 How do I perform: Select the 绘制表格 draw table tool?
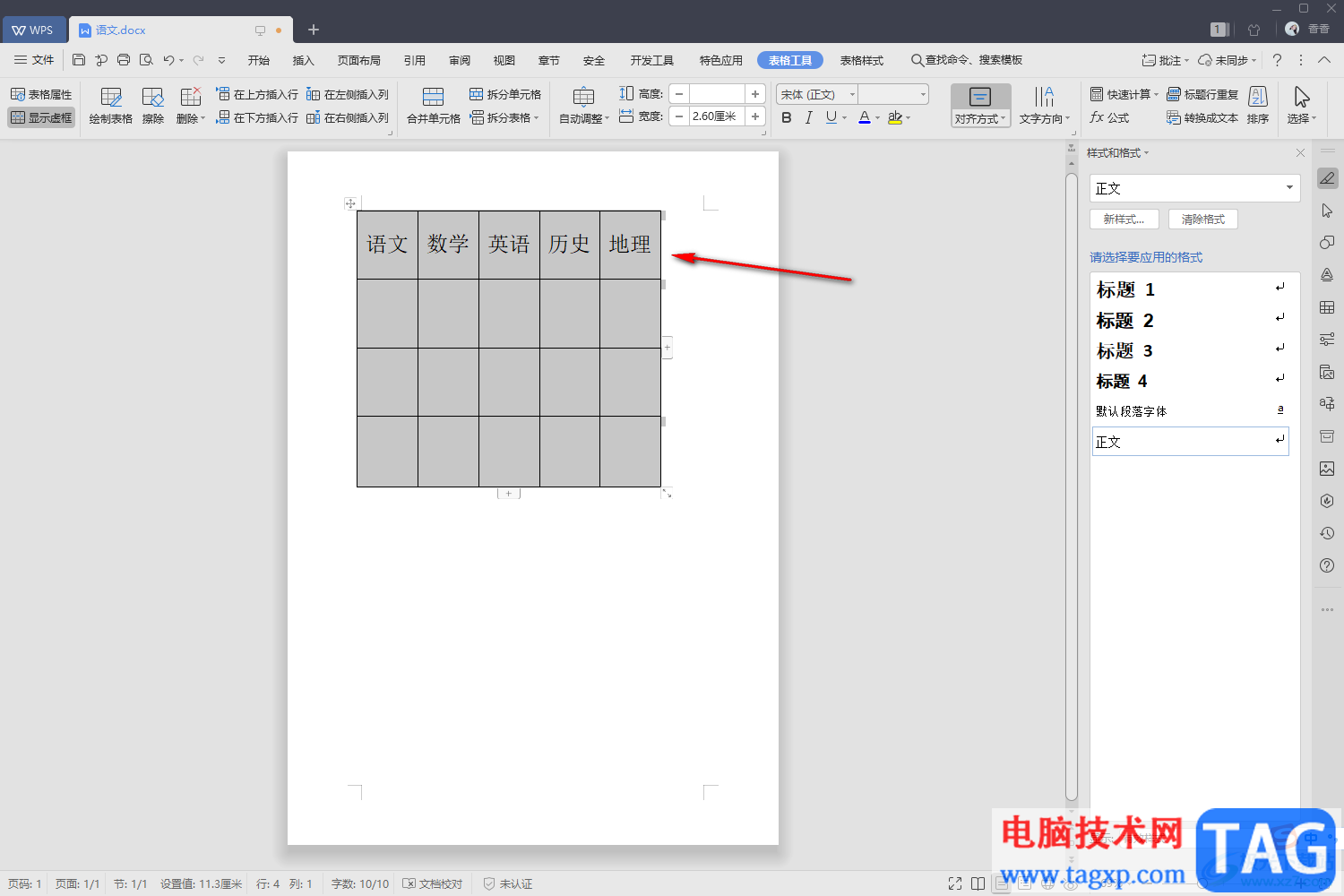111,106
